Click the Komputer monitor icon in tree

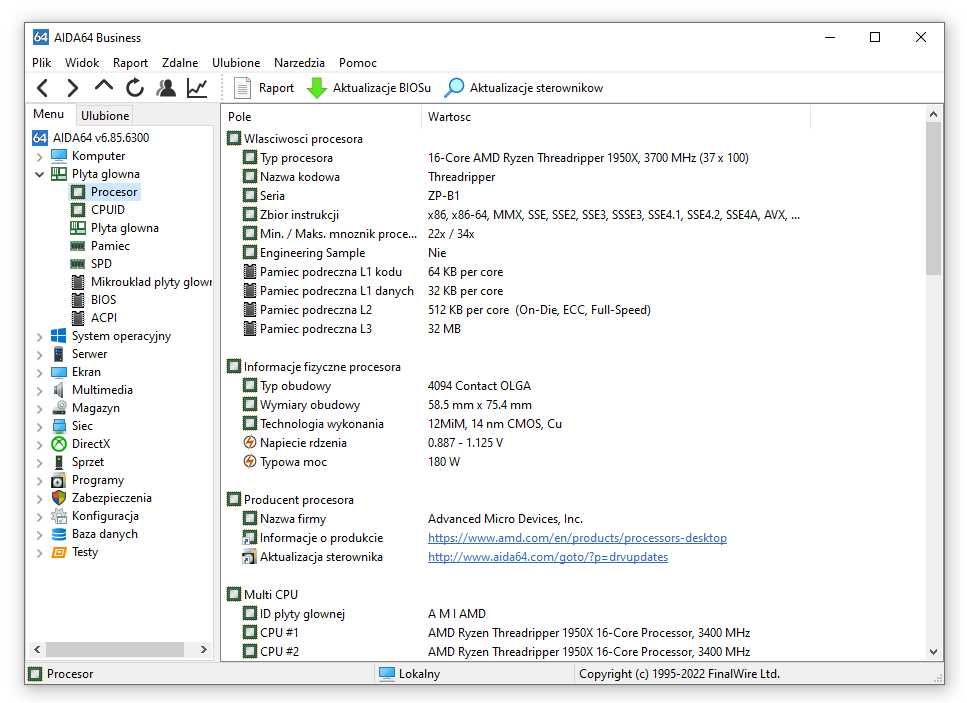(x=59, y=155)
